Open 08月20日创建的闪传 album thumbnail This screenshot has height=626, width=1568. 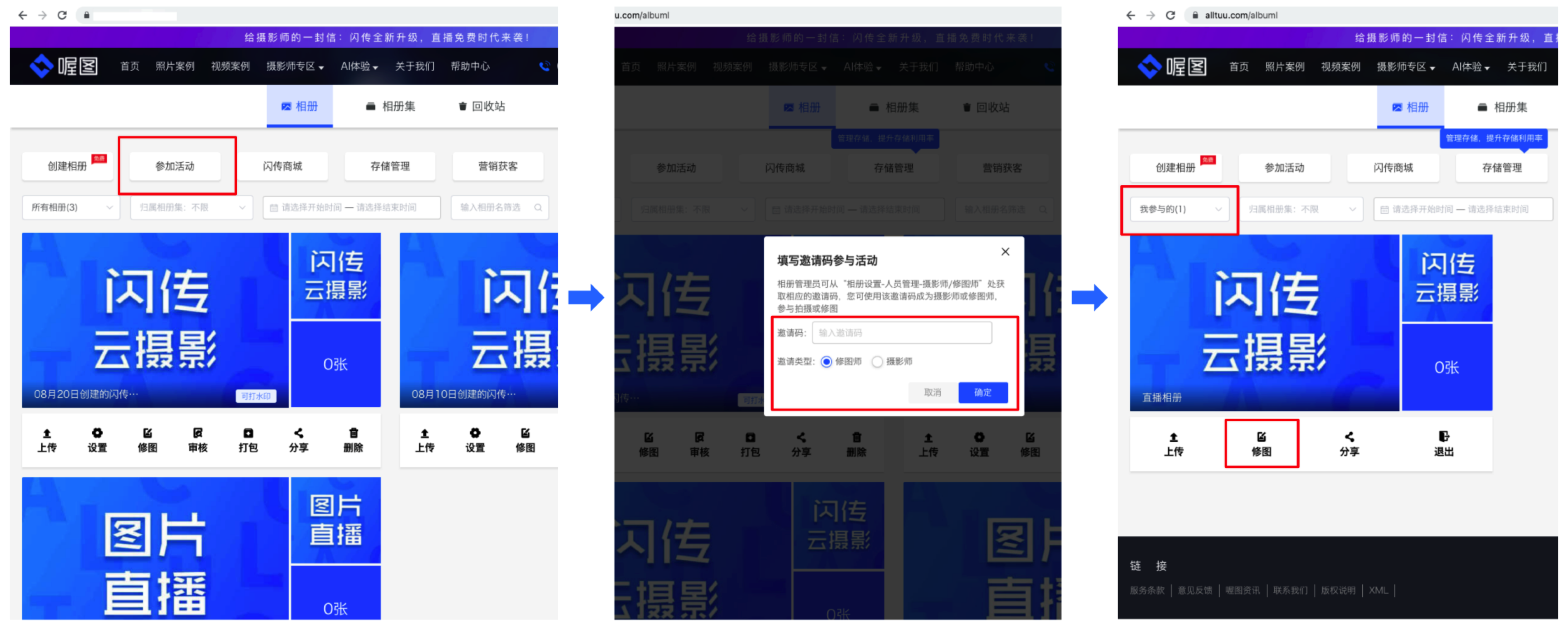click(x=155, y=320)
